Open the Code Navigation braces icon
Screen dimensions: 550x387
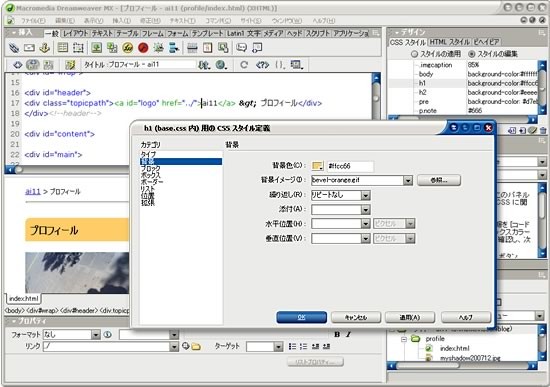pyautogui.click(x=280, y=65)
